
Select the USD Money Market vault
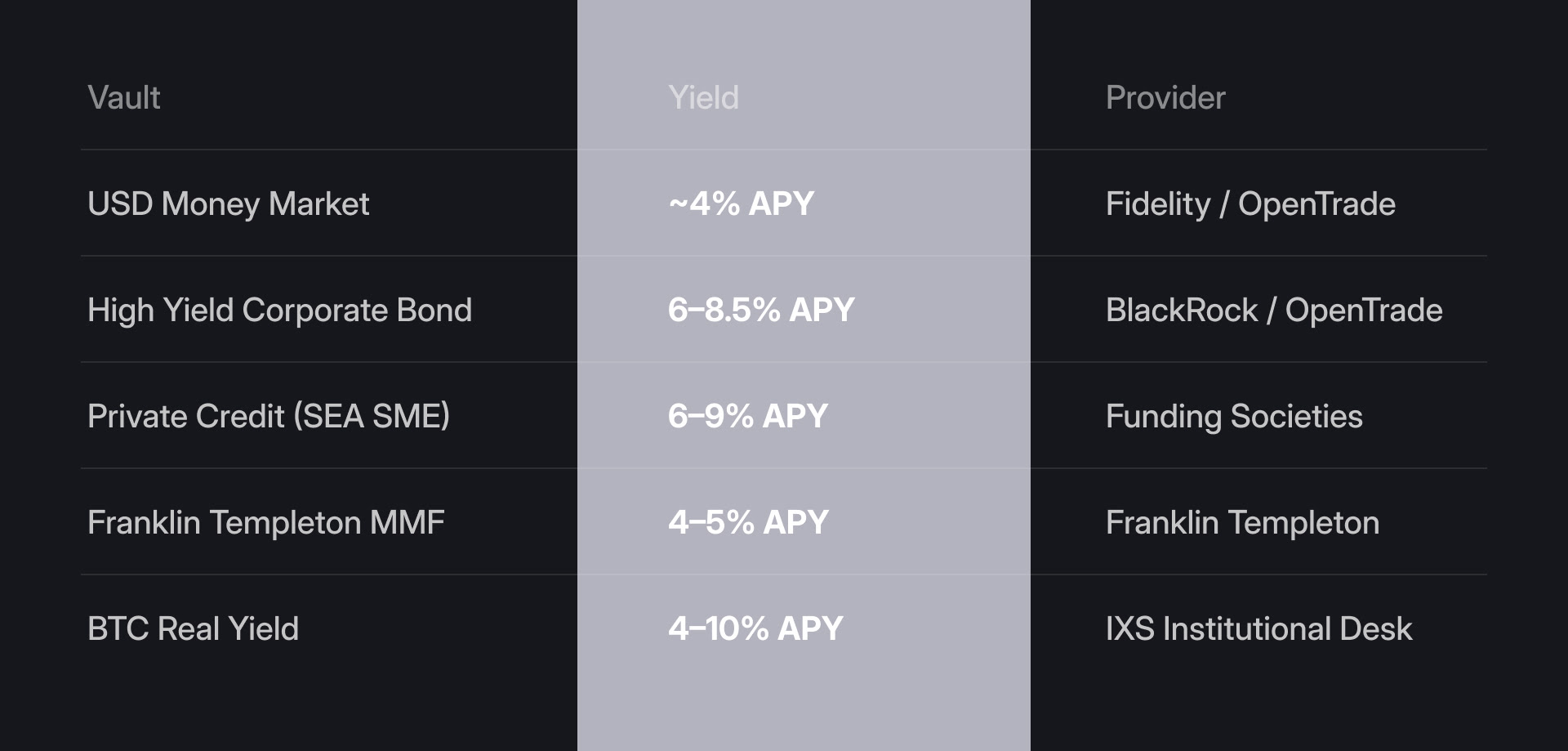pyautogui.click(x=229, y=204)
